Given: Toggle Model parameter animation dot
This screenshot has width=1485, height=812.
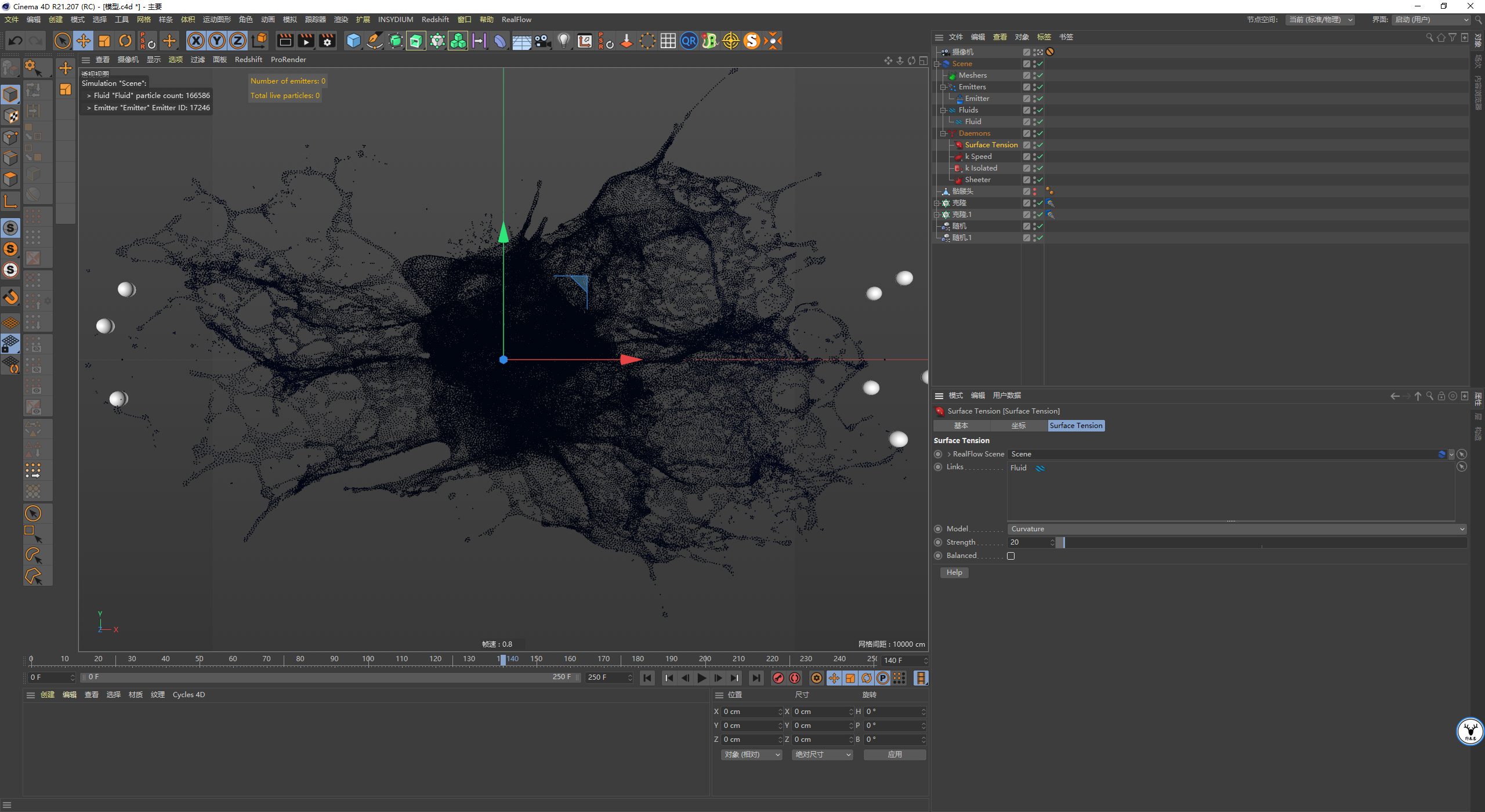Looking at the screenshot, I should click(938, 529).
